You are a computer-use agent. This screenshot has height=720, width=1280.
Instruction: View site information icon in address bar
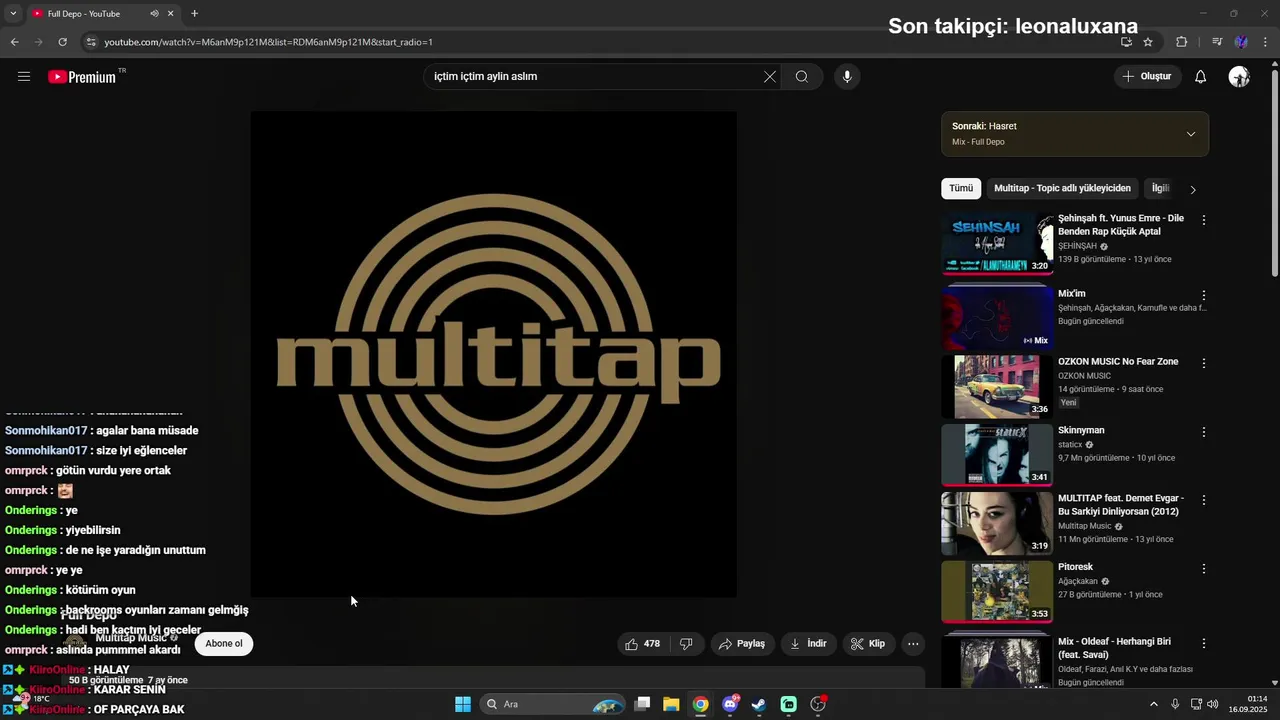point(91,42)
